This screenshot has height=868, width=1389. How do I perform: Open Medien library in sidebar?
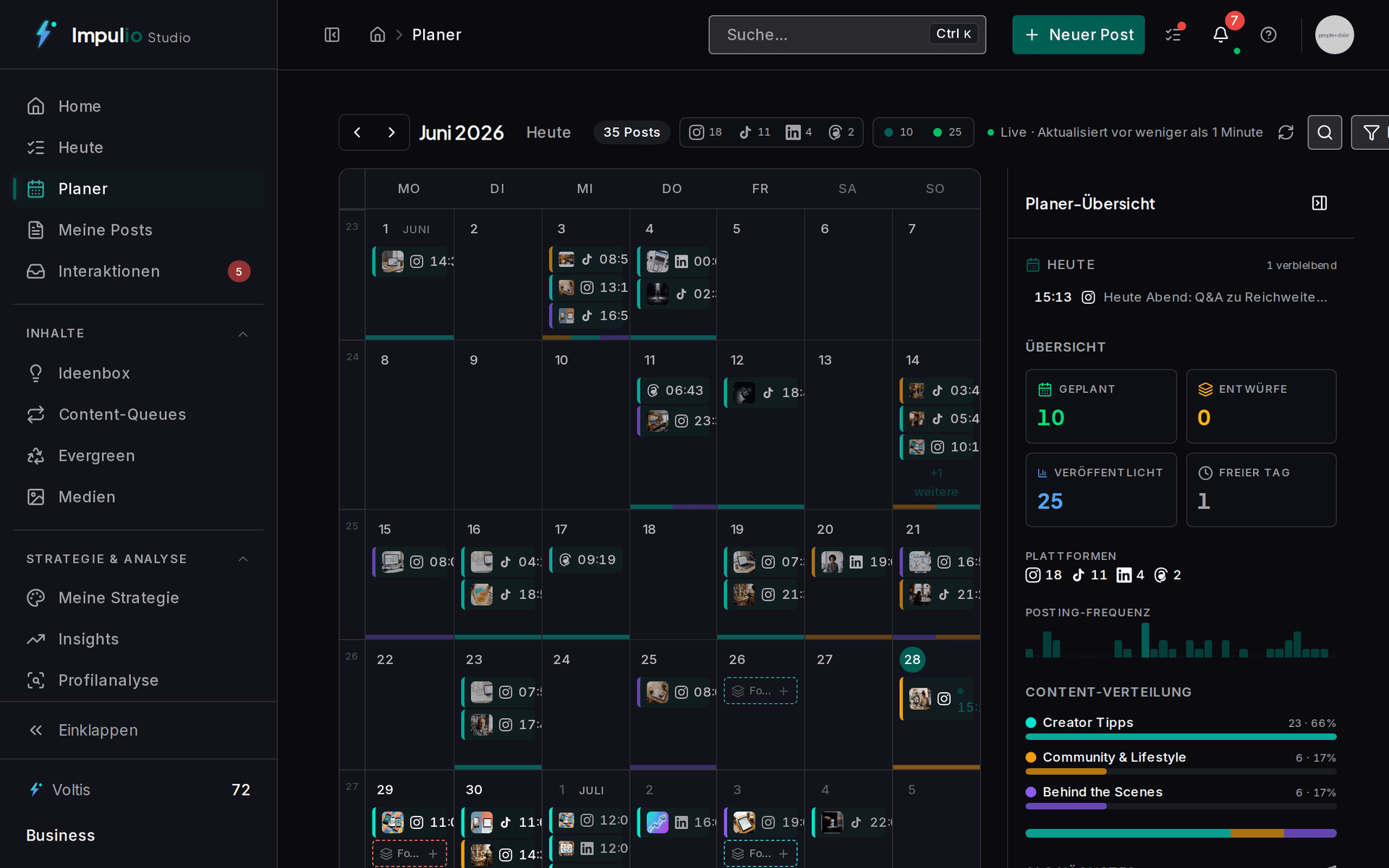[x=138, y=497]
